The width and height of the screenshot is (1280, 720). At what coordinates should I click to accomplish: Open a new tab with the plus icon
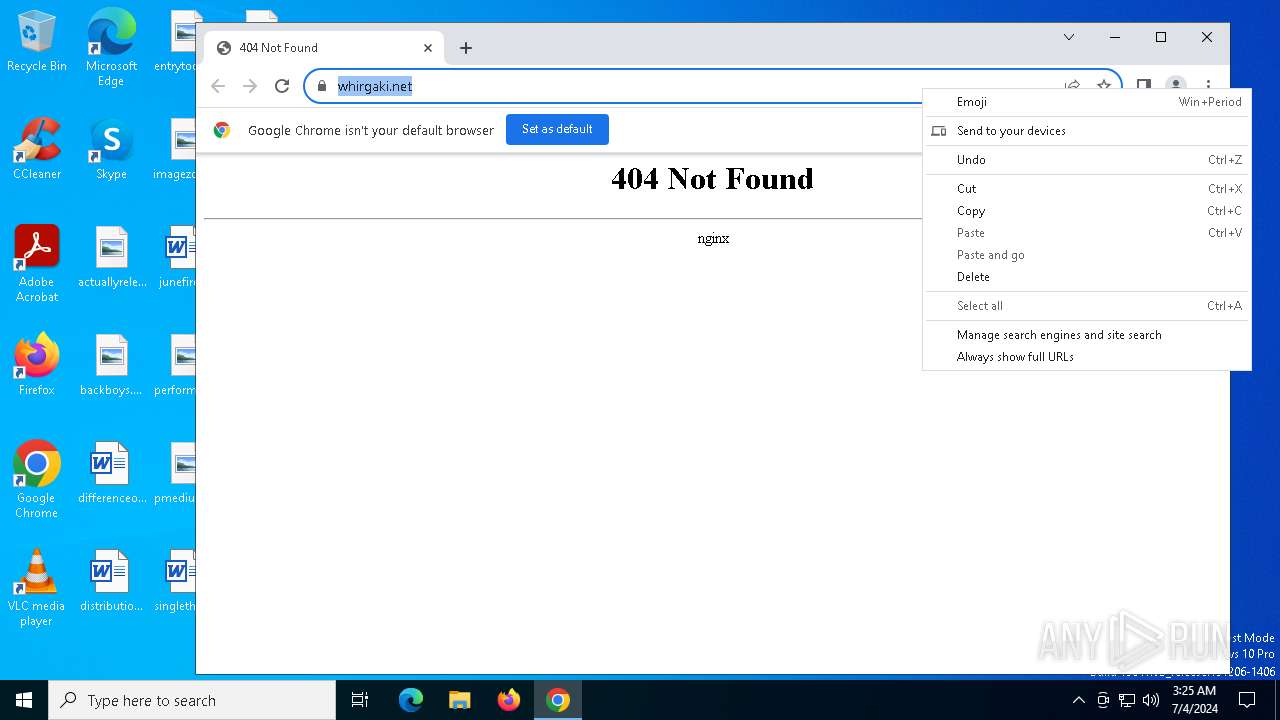pos(465,48)
